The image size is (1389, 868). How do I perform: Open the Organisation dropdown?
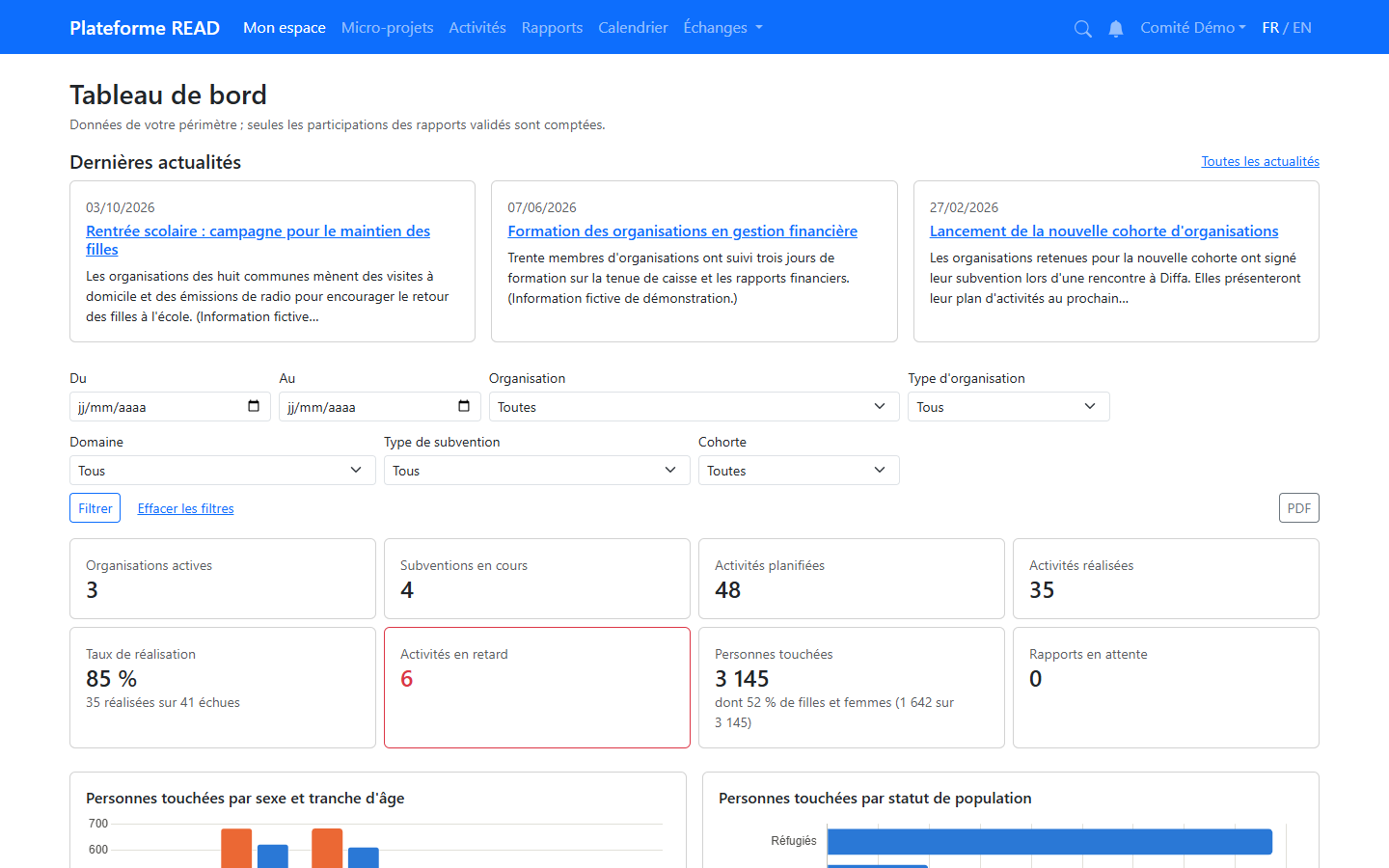pos(694,407)
